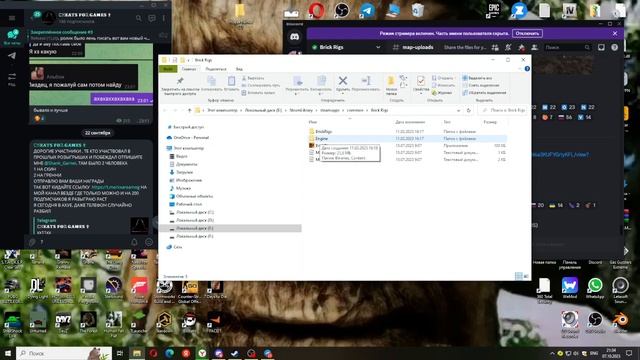Click File Explorer icon on taskbar
This screenshot has height=360, width=640.
pos(137,353)
